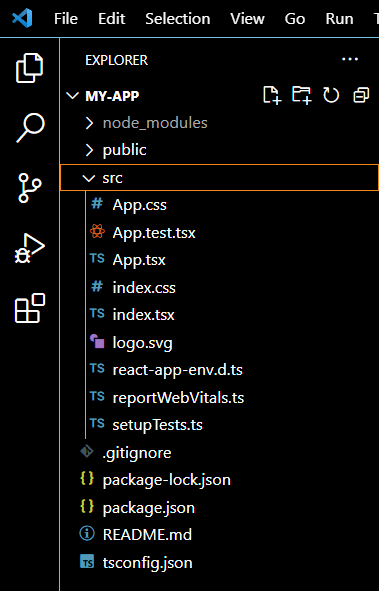The width and height of the screenshot is (379, 591).
Task: Open the Selection menu
Action: pos(178,18)
